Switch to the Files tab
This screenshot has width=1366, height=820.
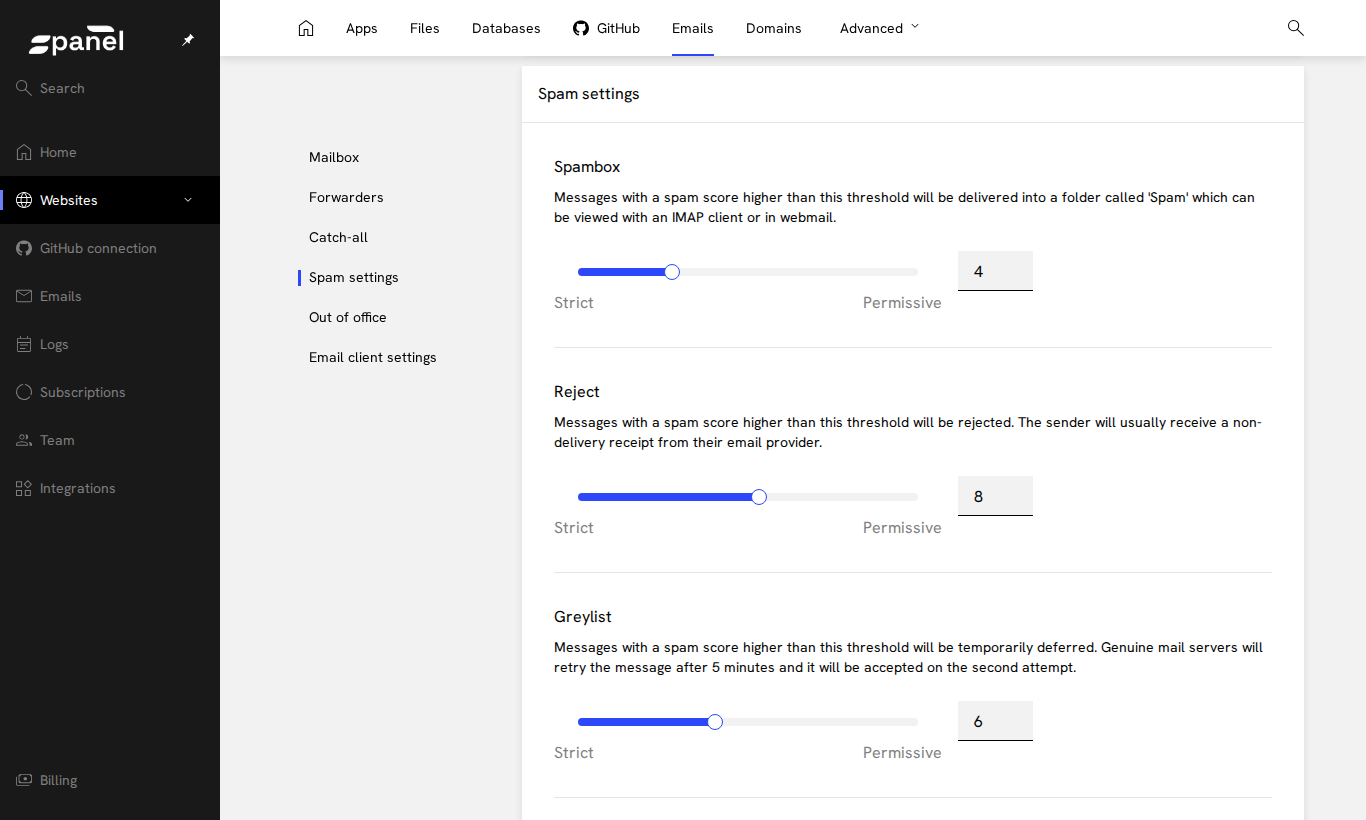point(425,28)
